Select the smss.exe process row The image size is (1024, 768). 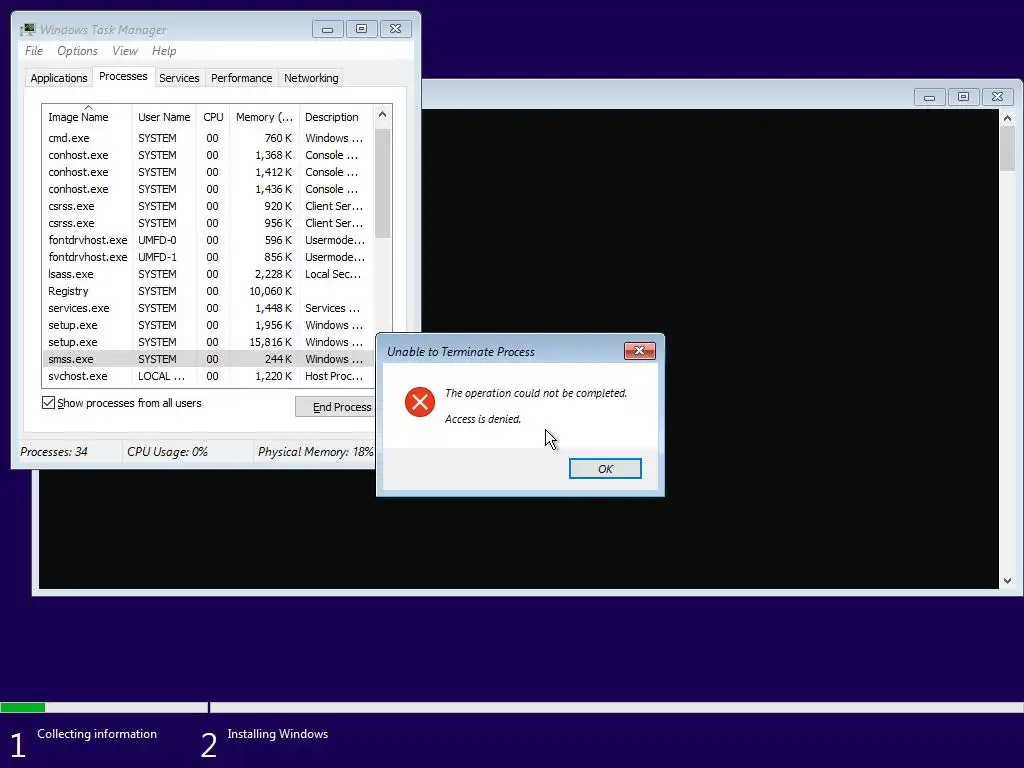tap(208, 359)
